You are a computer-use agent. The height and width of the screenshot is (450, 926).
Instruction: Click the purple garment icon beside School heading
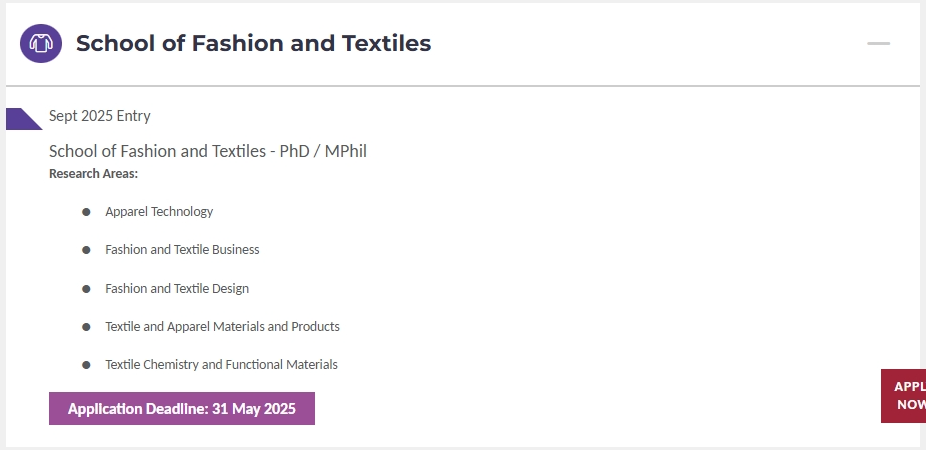point(41,43)
